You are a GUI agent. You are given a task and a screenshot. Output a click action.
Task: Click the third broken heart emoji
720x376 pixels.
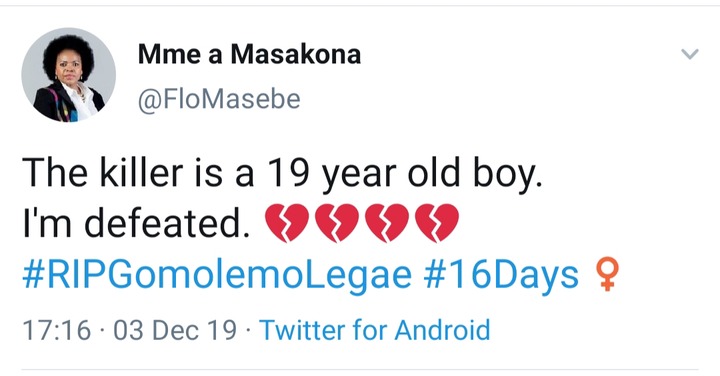click(387, 223)
